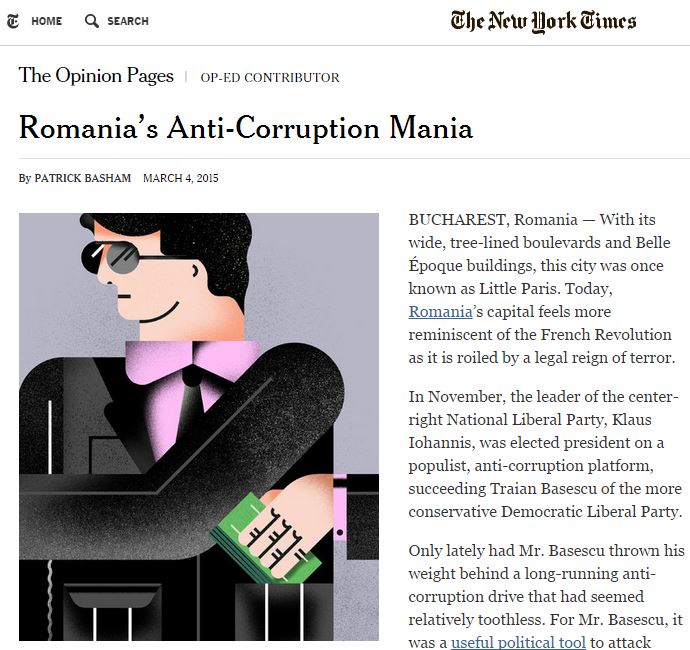Click the OP-ED CONTRIBUTOR label
This screenshot has width=690, height=650.
coord(270,77)
